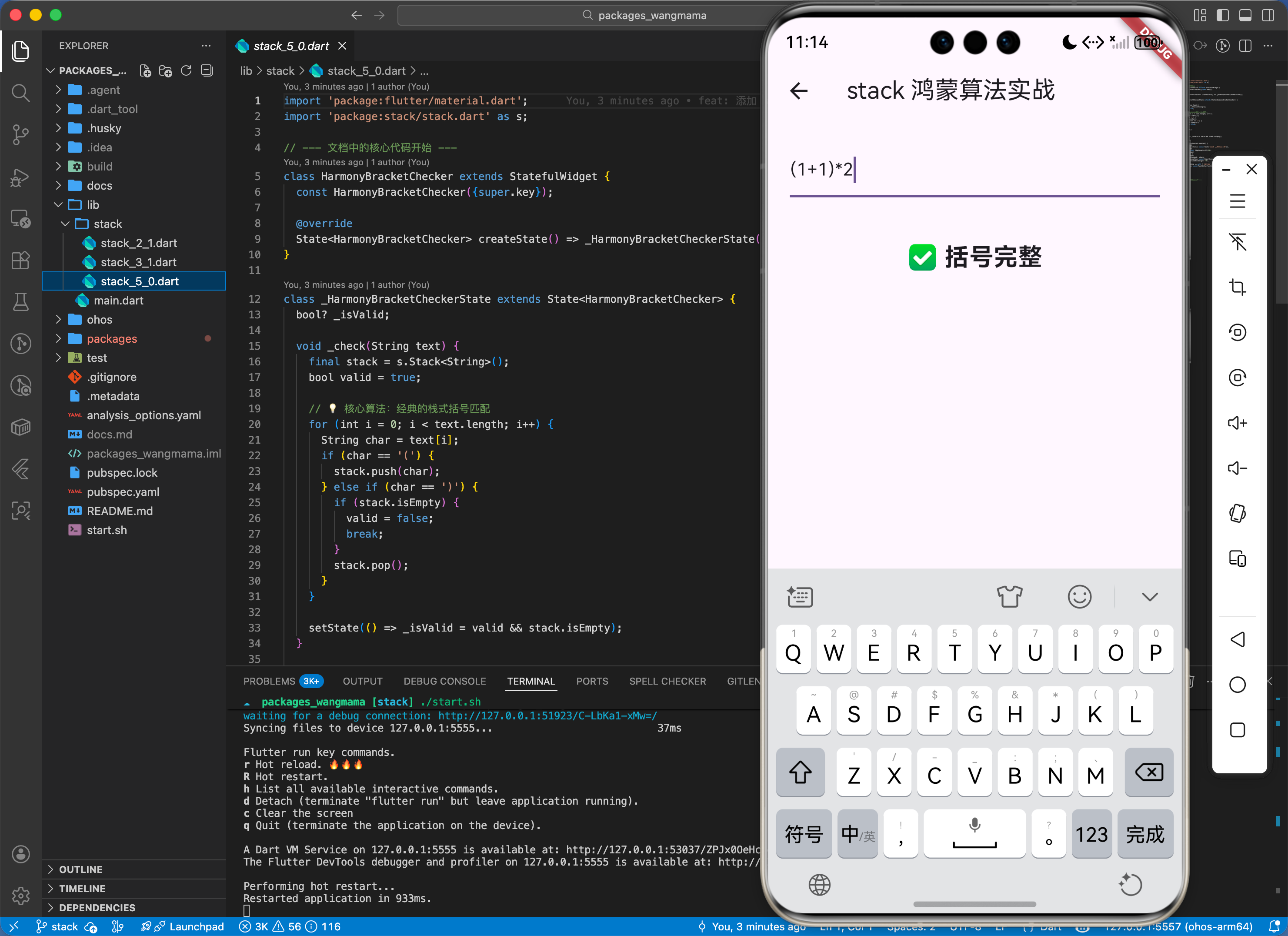1288x936 pixels.
Task: Refresh the Explorer file tree
Action: [186, 70]
